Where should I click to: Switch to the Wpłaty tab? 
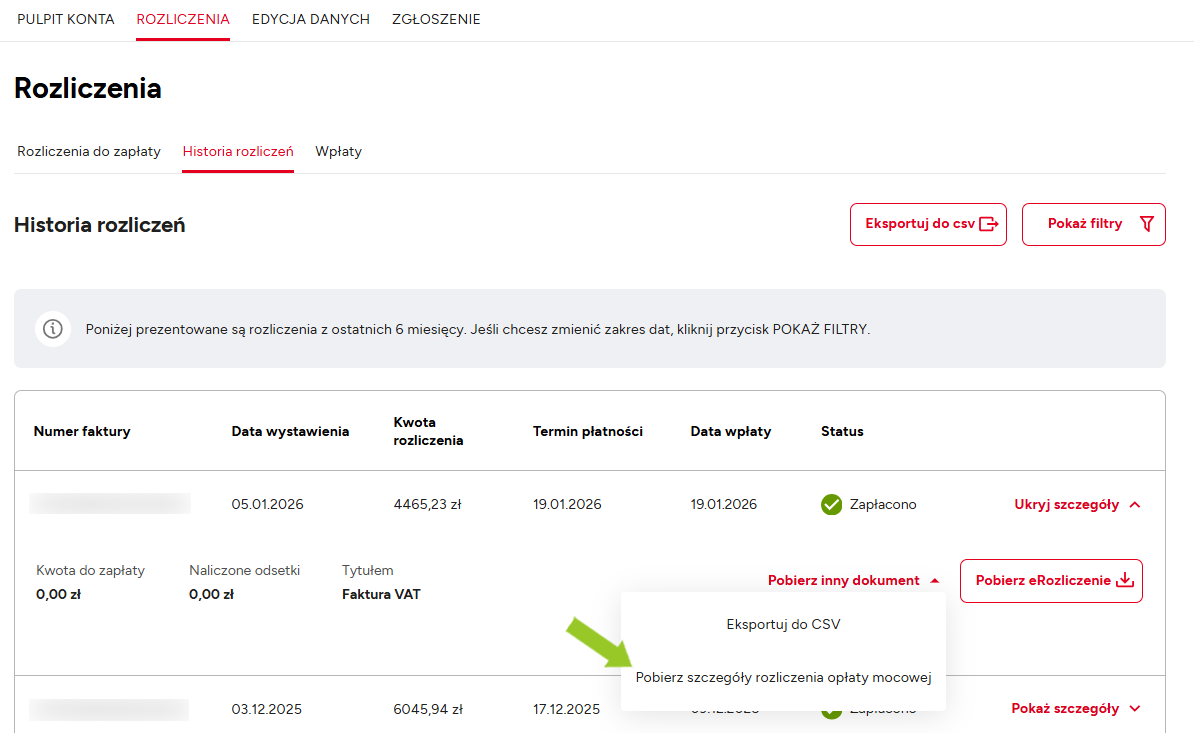coord(338,152)
